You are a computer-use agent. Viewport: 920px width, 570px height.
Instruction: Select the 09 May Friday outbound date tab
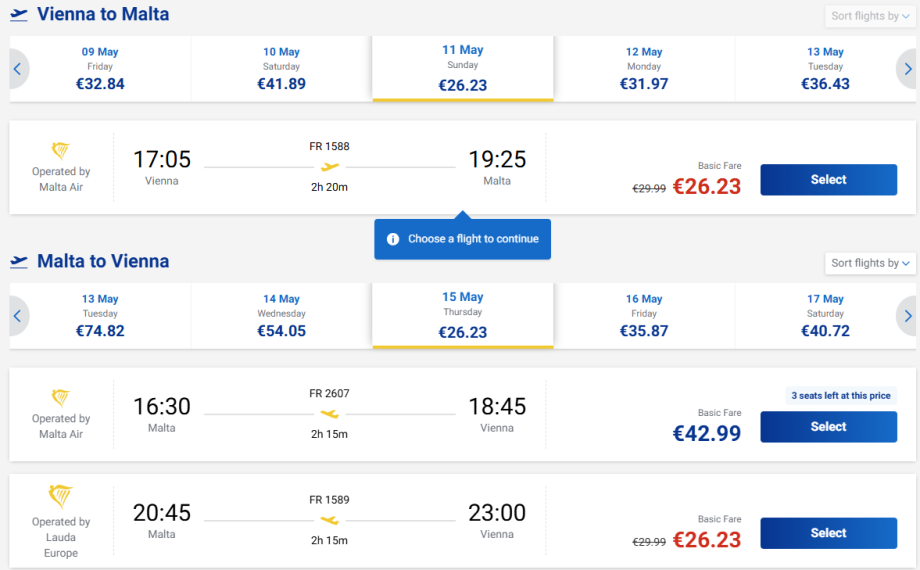point(100,68)
